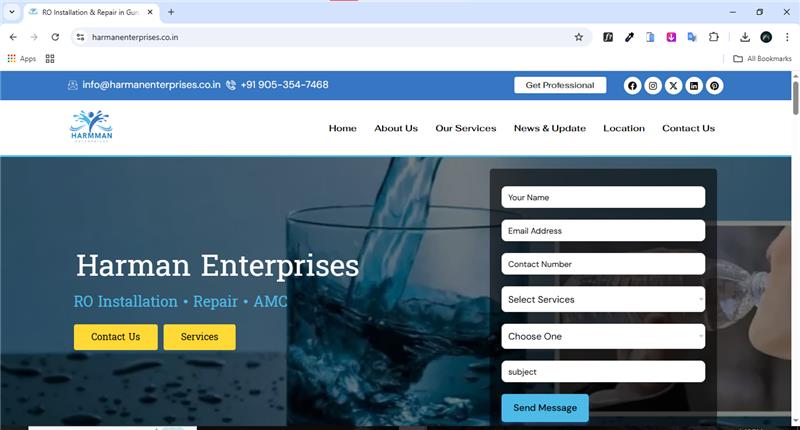The width and height of the screenshot is (800, 430).
Task: Click the Send Message button
Action: pyautogui.click(x=545, y=408)
